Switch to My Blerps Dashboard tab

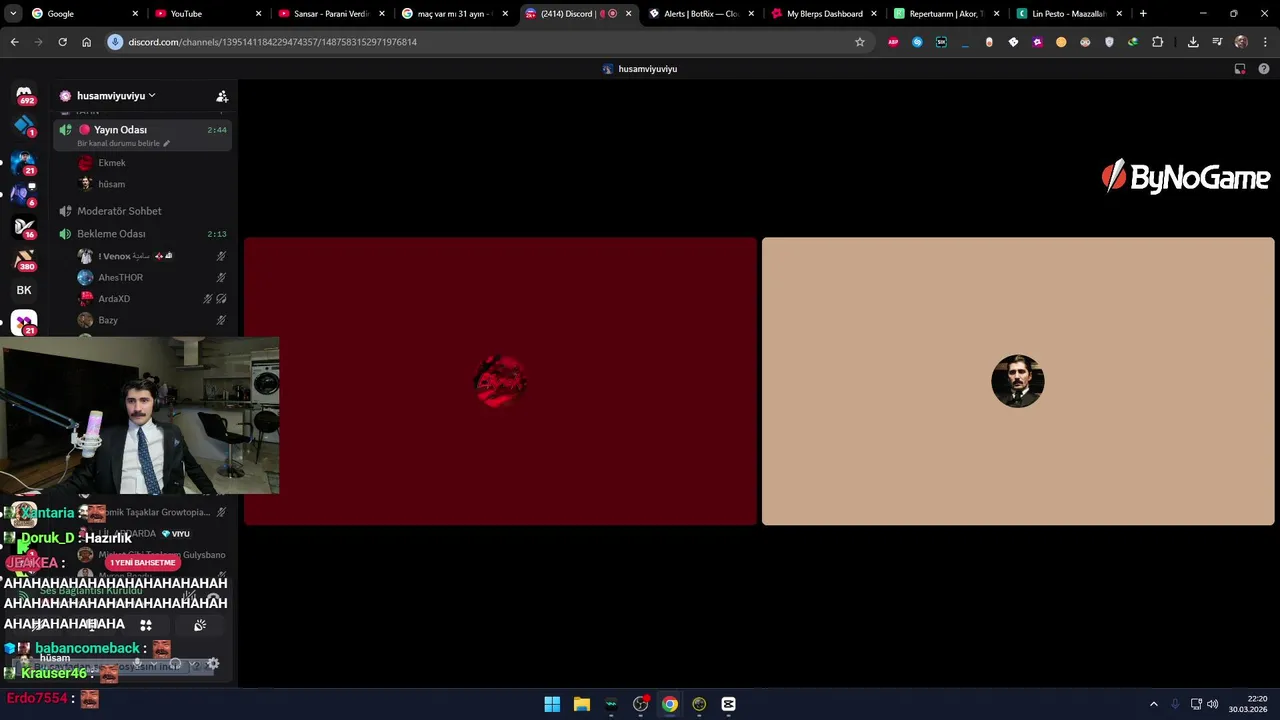tap(825, 14)
